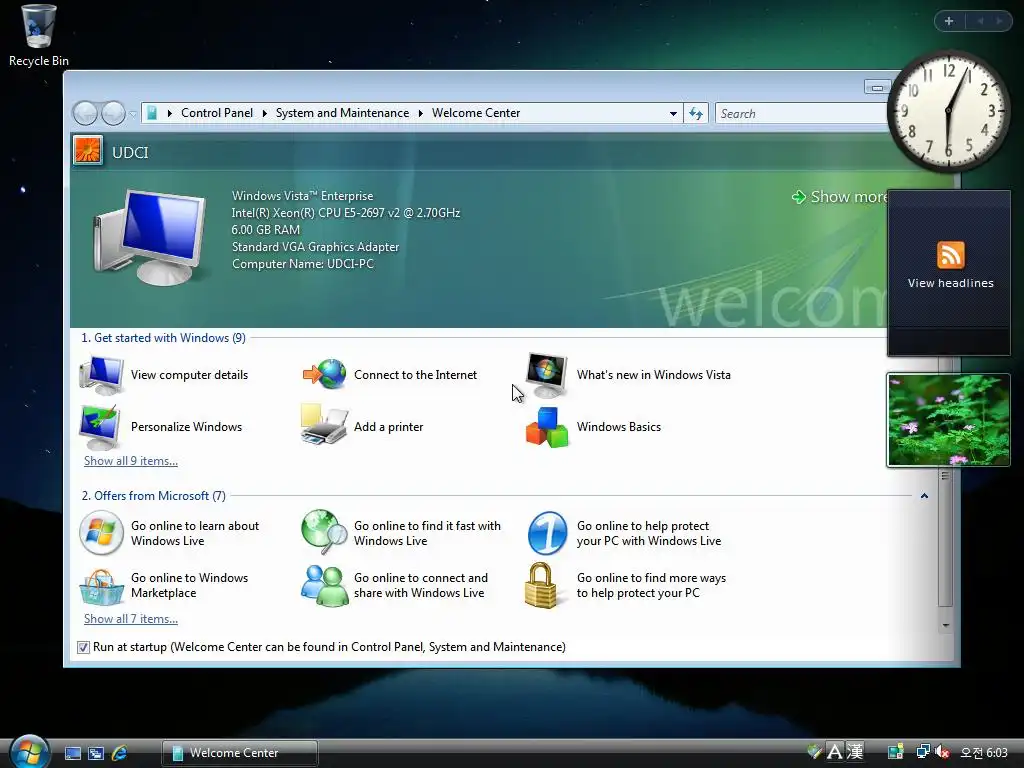
Task: Click the Show more details link
Action: point(840,197)
